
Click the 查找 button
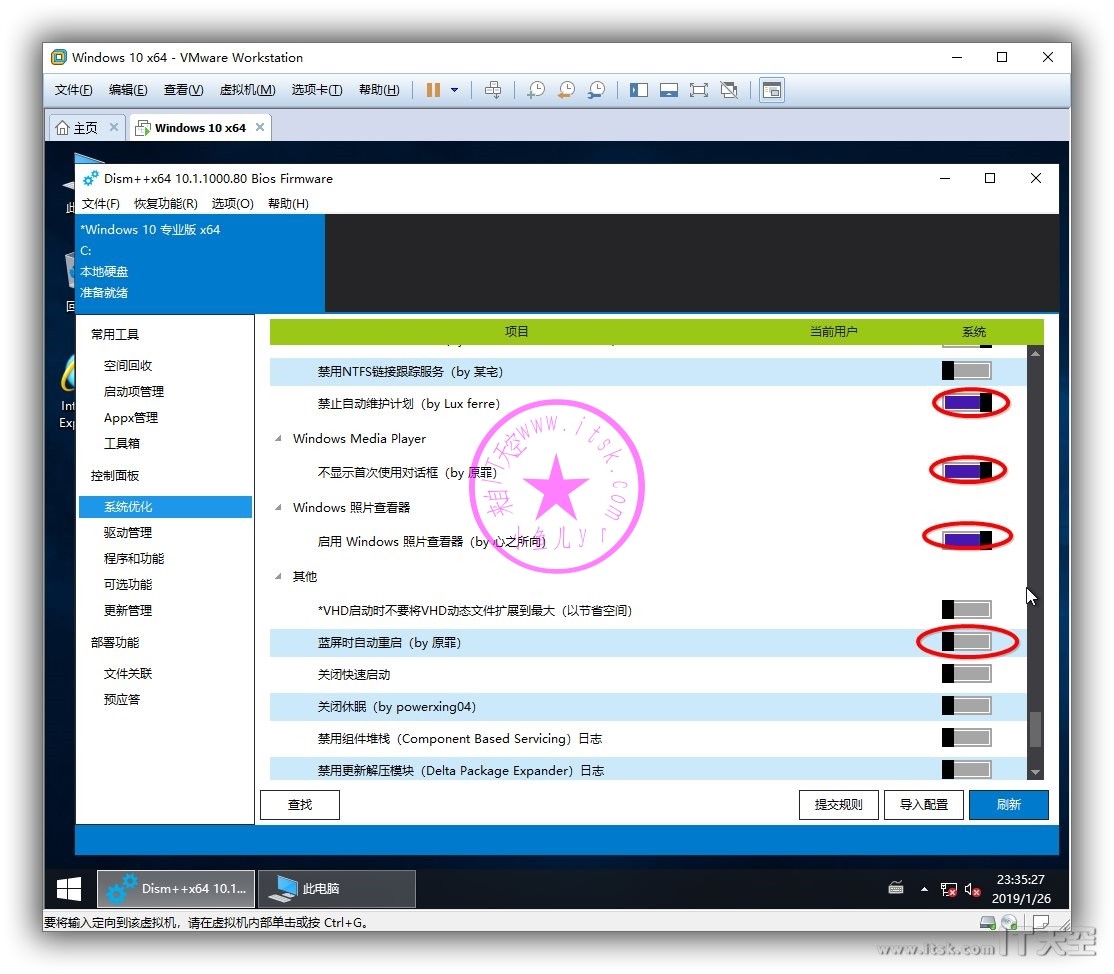point(300,805)
